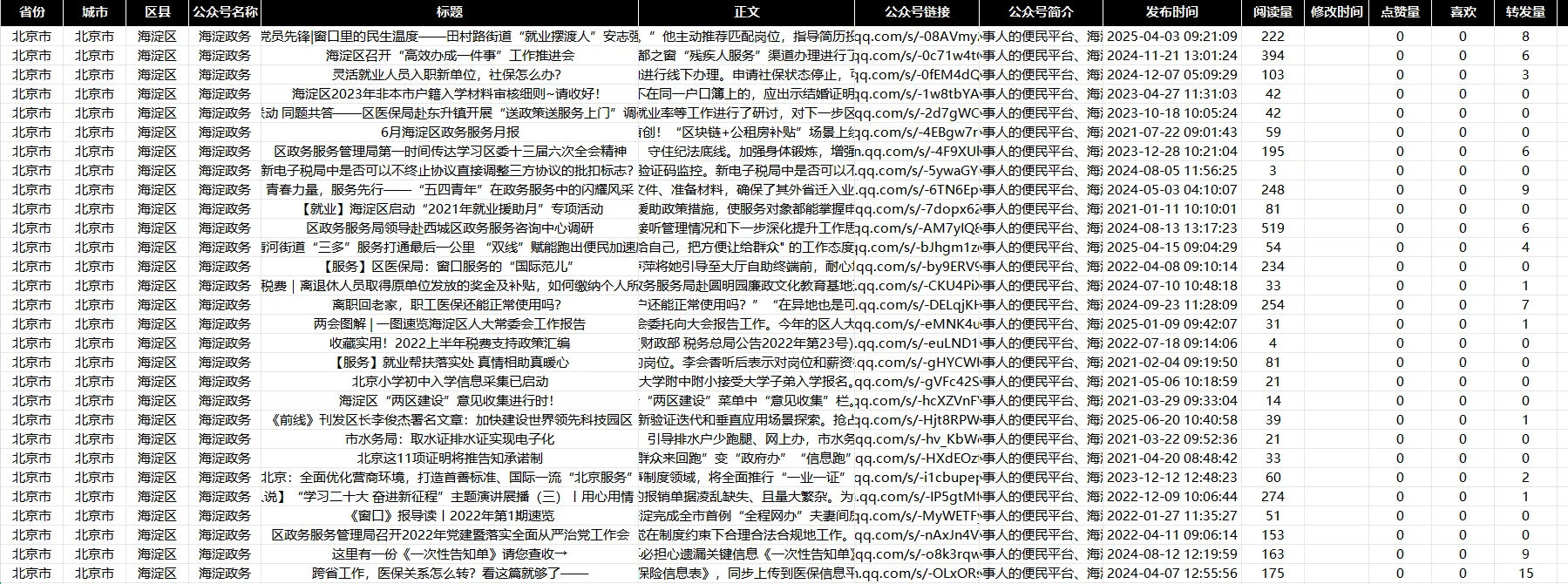
Task: Click read count cell 519
Action: tap(1273, 227)
